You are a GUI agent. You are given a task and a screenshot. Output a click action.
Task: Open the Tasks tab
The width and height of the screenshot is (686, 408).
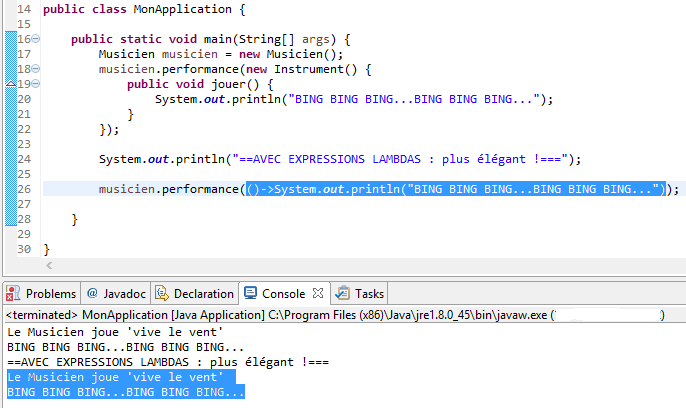pyautogui.click(x=369, y=294)
